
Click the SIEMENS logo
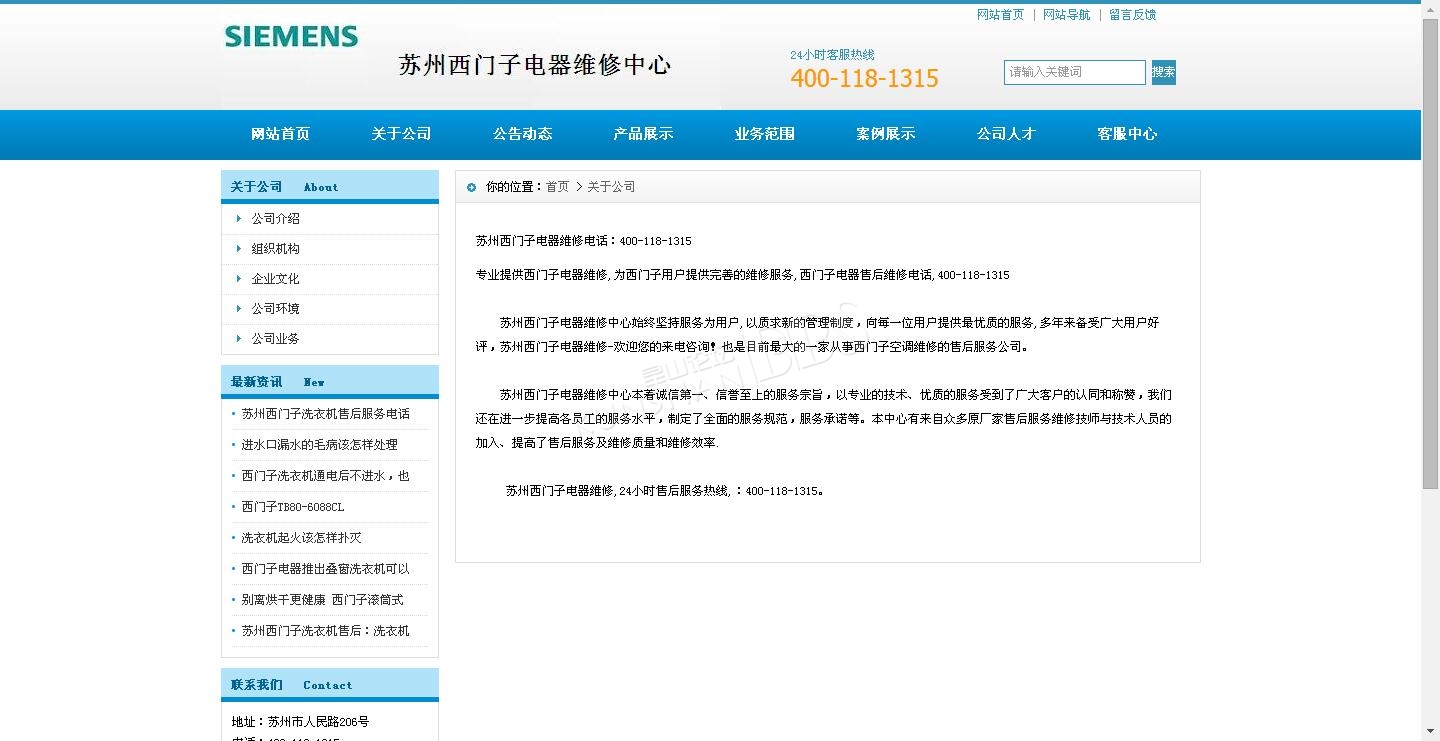[x=291, y=37]
